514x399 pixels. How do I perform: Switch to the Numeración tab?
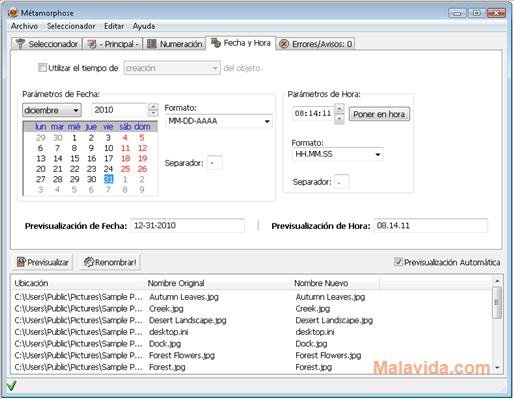point(175,44)
